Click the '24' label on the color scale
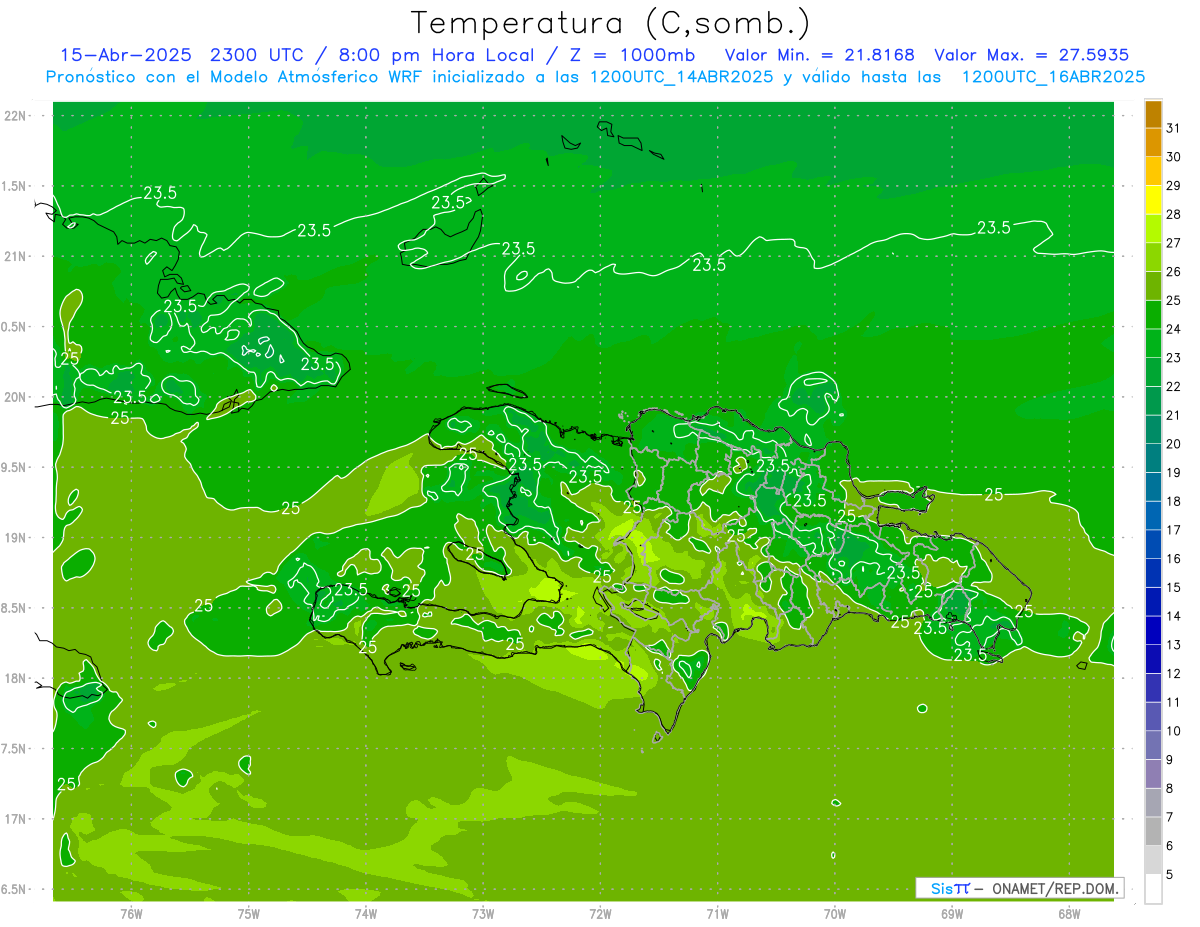Viewport: 1200px width, 927px height. tap(1173, 329)
